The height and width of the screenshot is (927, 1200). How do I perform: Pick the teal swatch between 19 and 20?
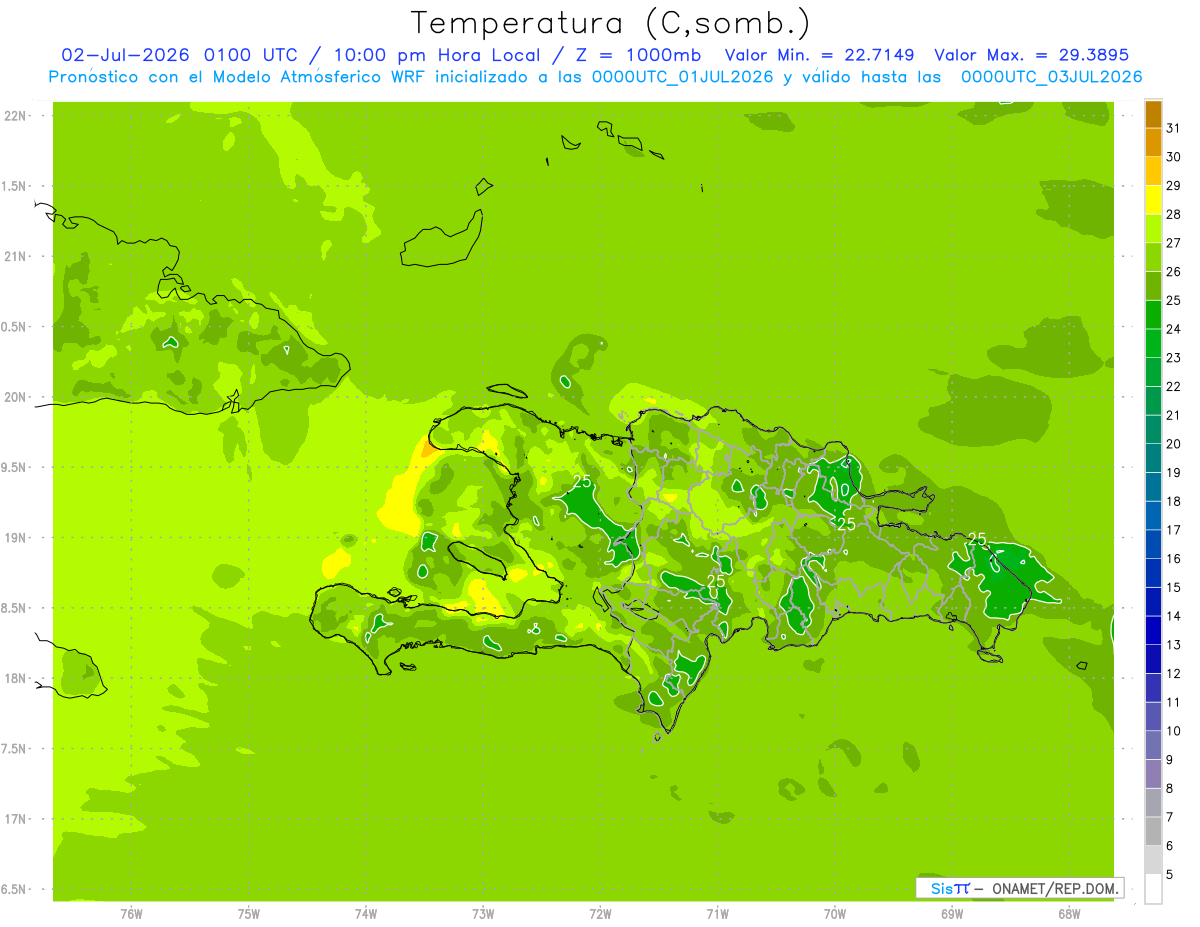click(x=1153, y=458)
